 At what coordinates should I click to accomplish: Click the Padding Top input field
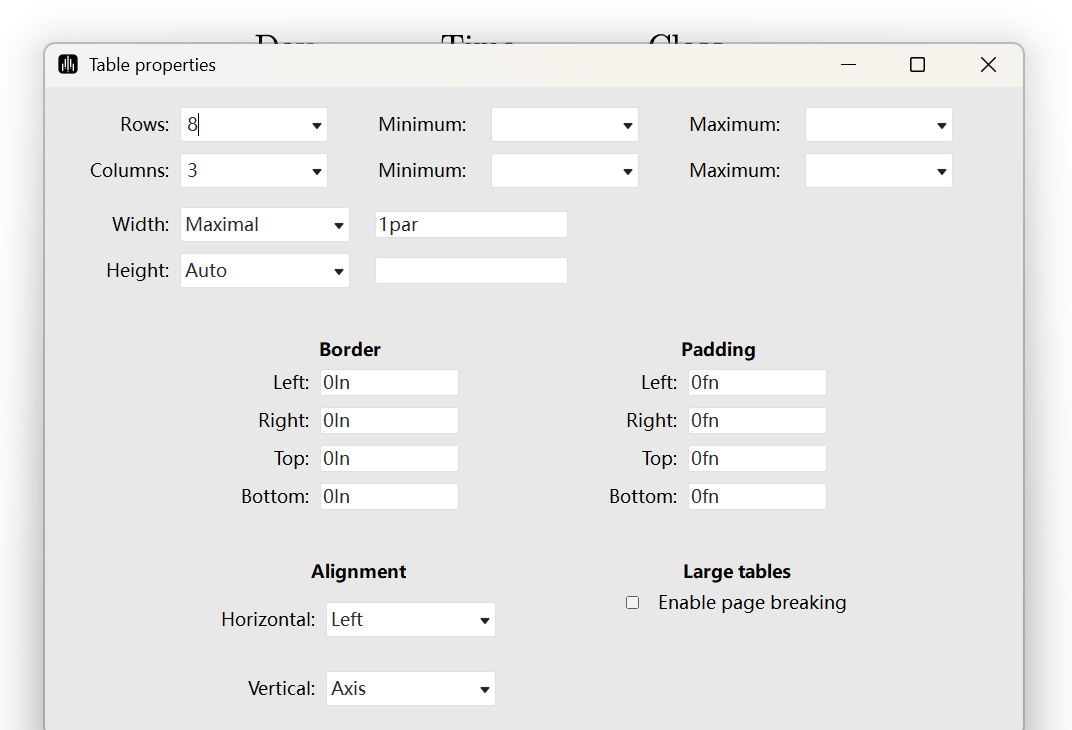click(757, 459)
